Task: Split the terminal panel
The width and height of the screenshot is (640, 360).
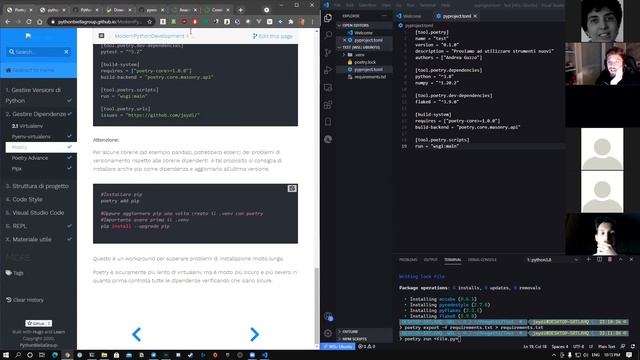Action: pyautogui.click(x=599, y=260)
